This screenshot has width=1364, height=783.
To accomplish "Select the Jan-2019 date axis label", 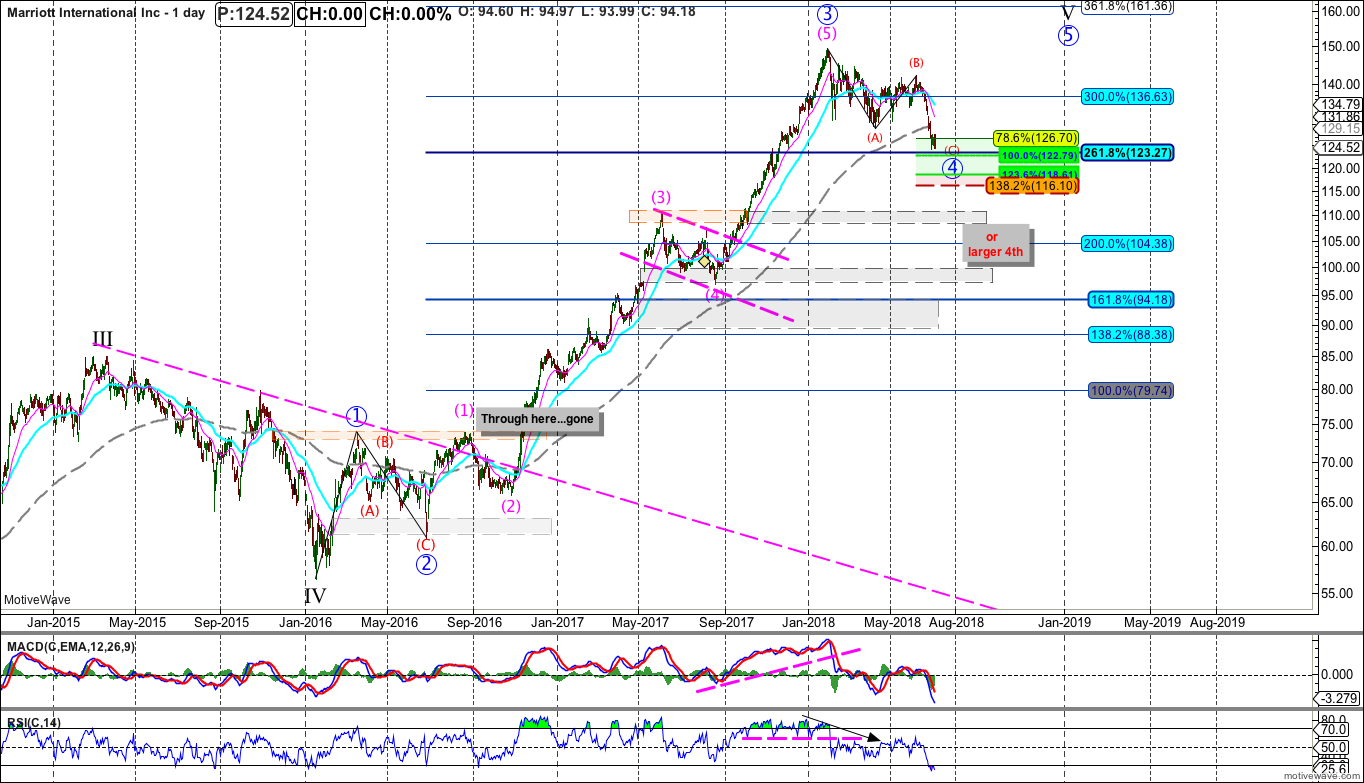I will click(1063, 621).
